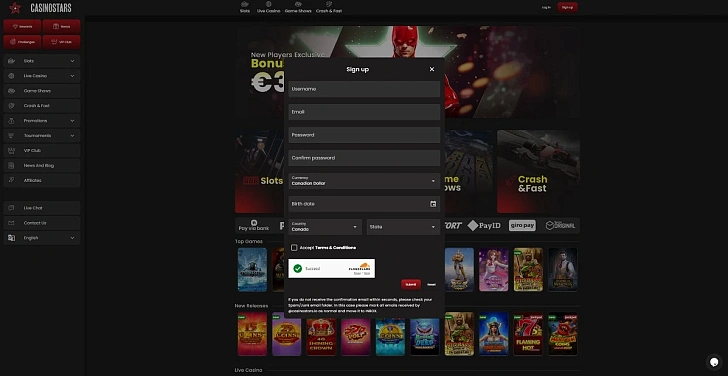Open the News And Blog item
This screenshot has width=728, height=376.
pyautogui.click(x=42, y=165)
